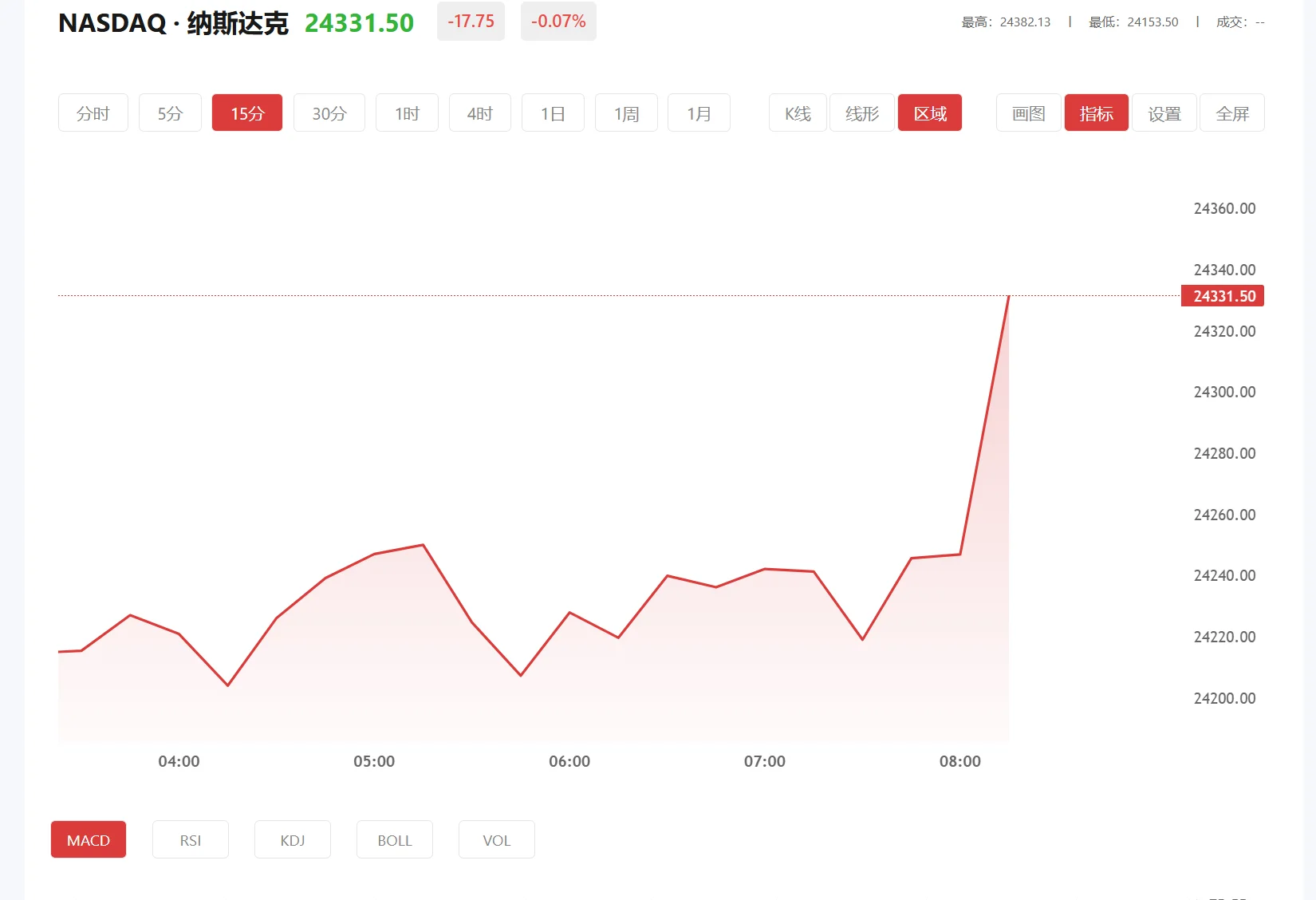Image resolution: width=1316 pixels, height=900 pixels.
Task: Open the 1日 daily chart view
Action: tap(553, 112)
